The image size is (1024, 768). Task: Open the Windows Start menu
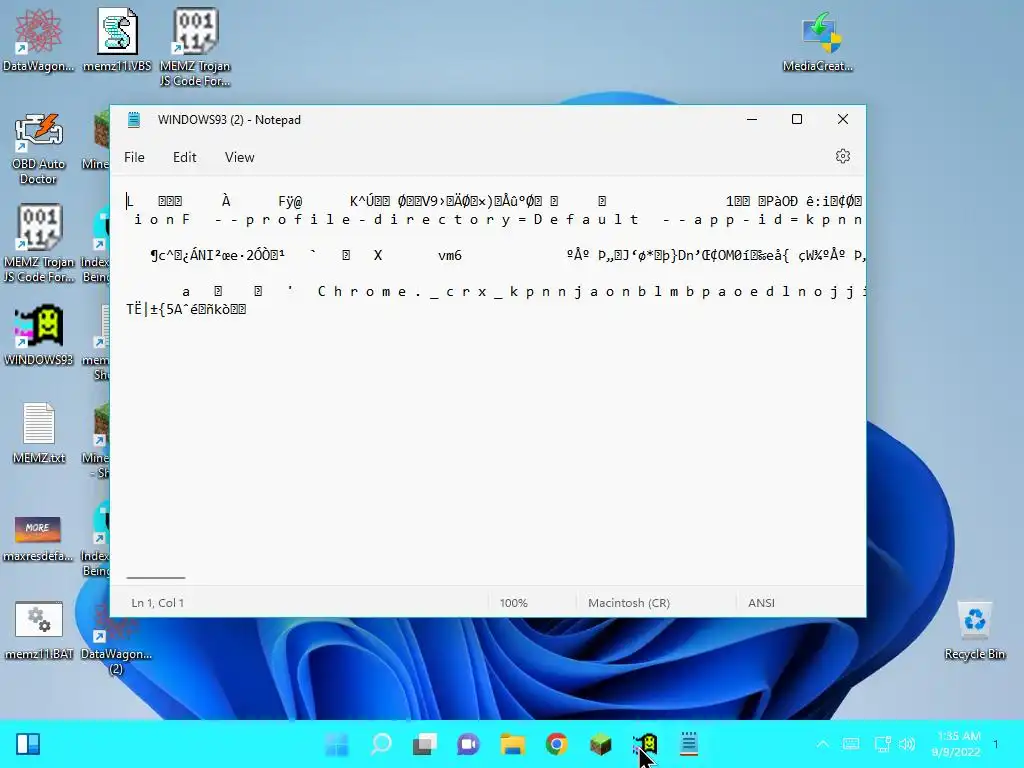point(337,744)
